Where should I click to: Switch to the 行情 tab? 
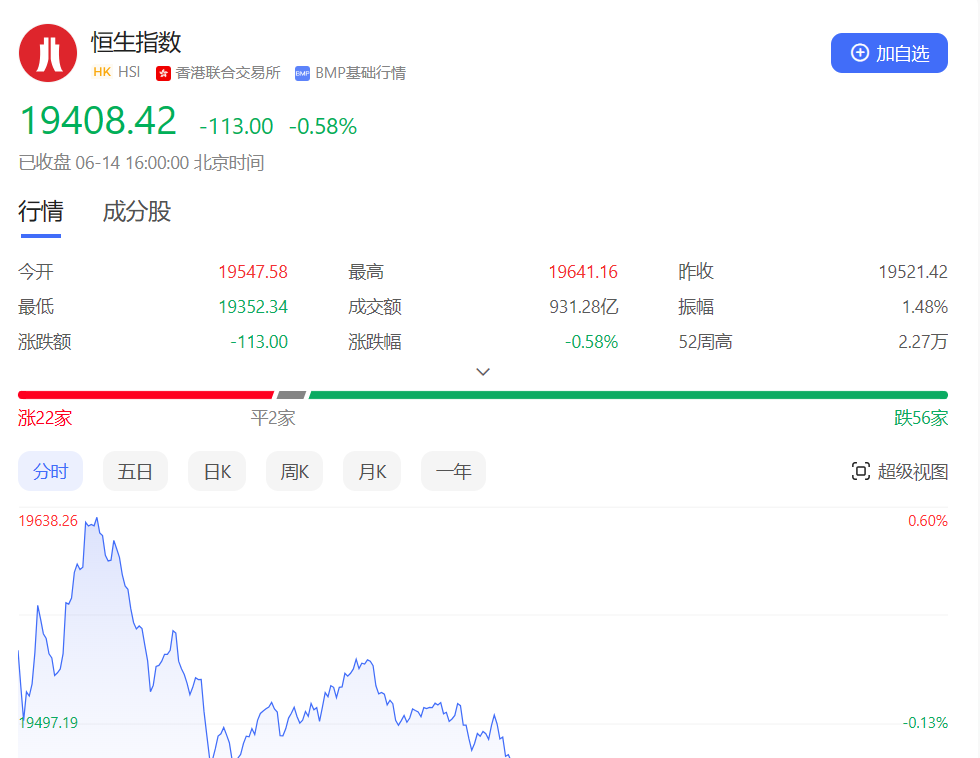(x=41, y=212)
